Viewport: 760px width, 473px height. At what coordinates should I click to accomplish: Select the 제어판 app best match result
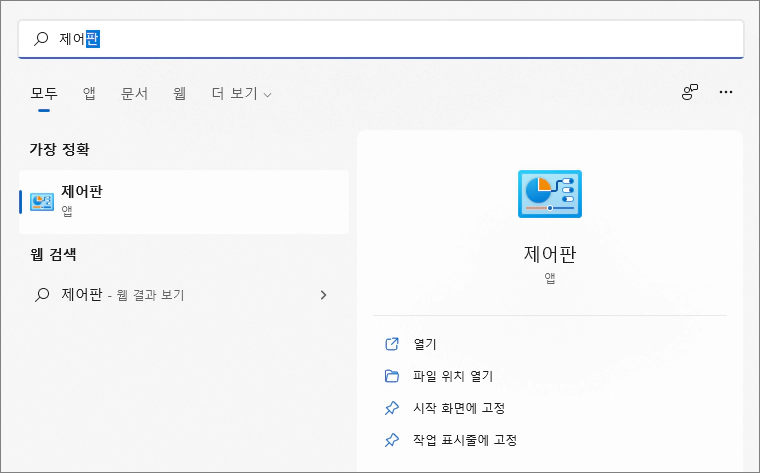[184, 202]
